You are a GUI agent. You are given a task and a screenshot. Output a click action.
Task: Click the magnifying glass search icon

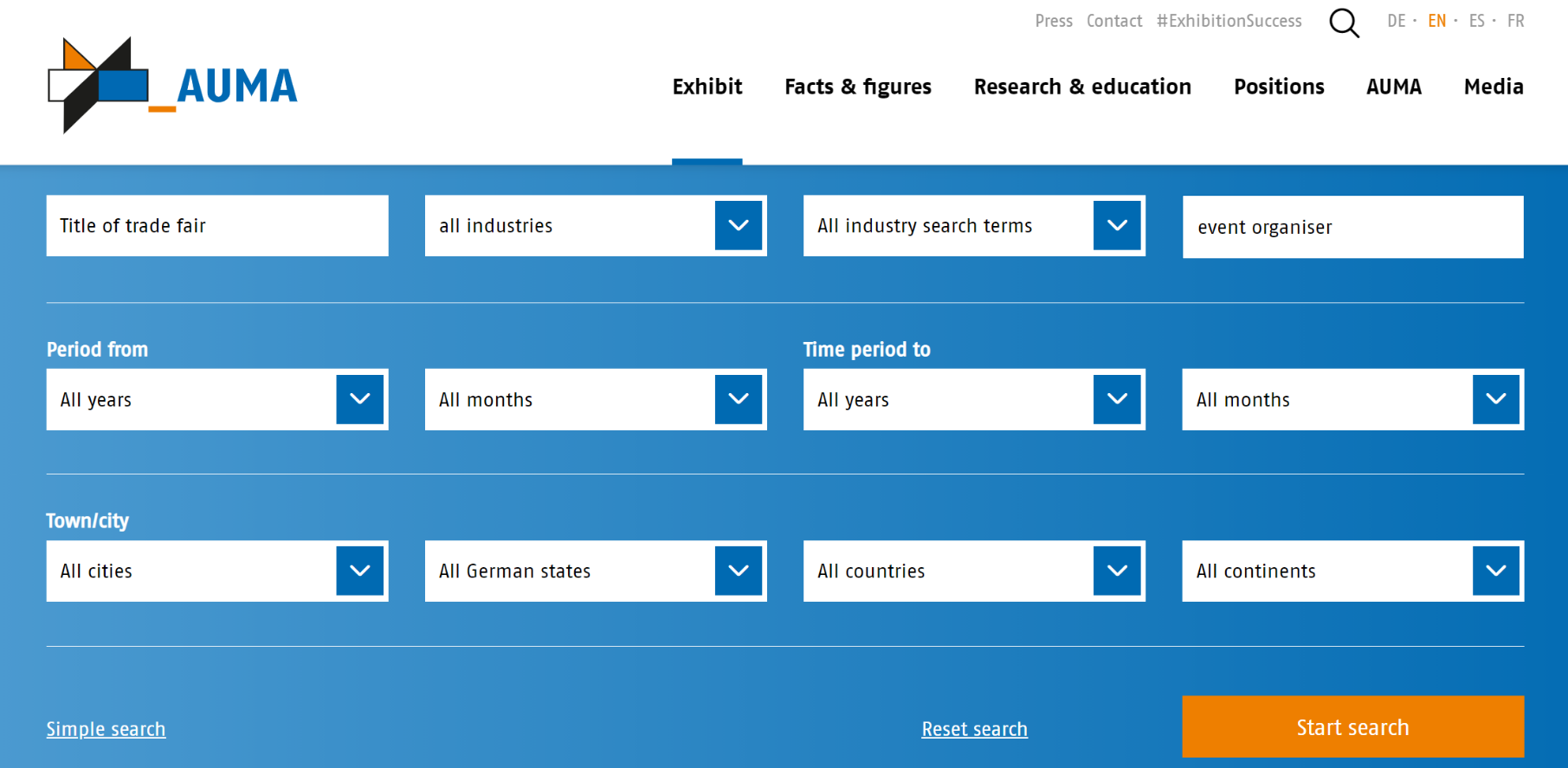click(1344, 23)
